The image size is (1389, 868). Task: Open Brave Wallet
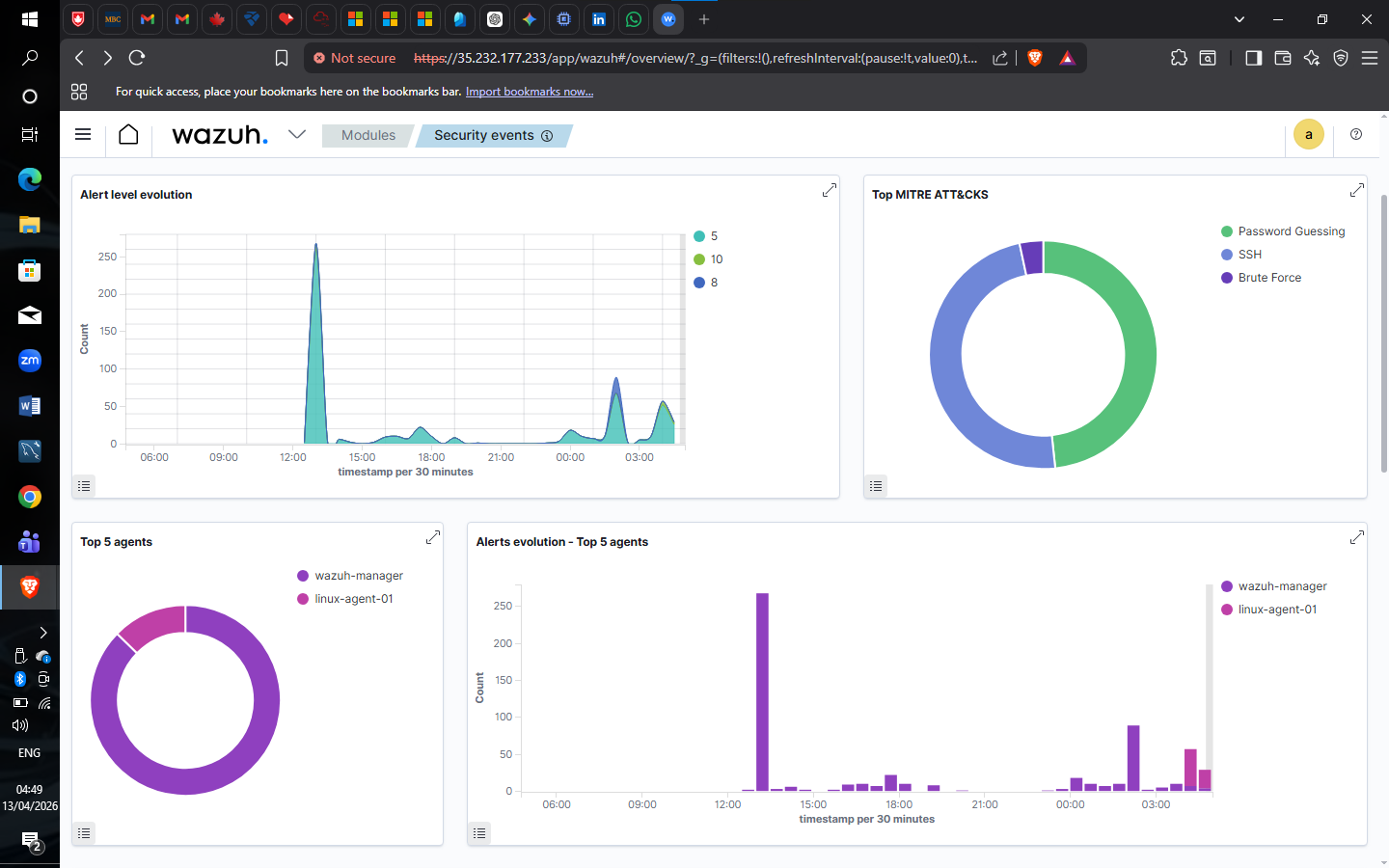coord(1283,58)
